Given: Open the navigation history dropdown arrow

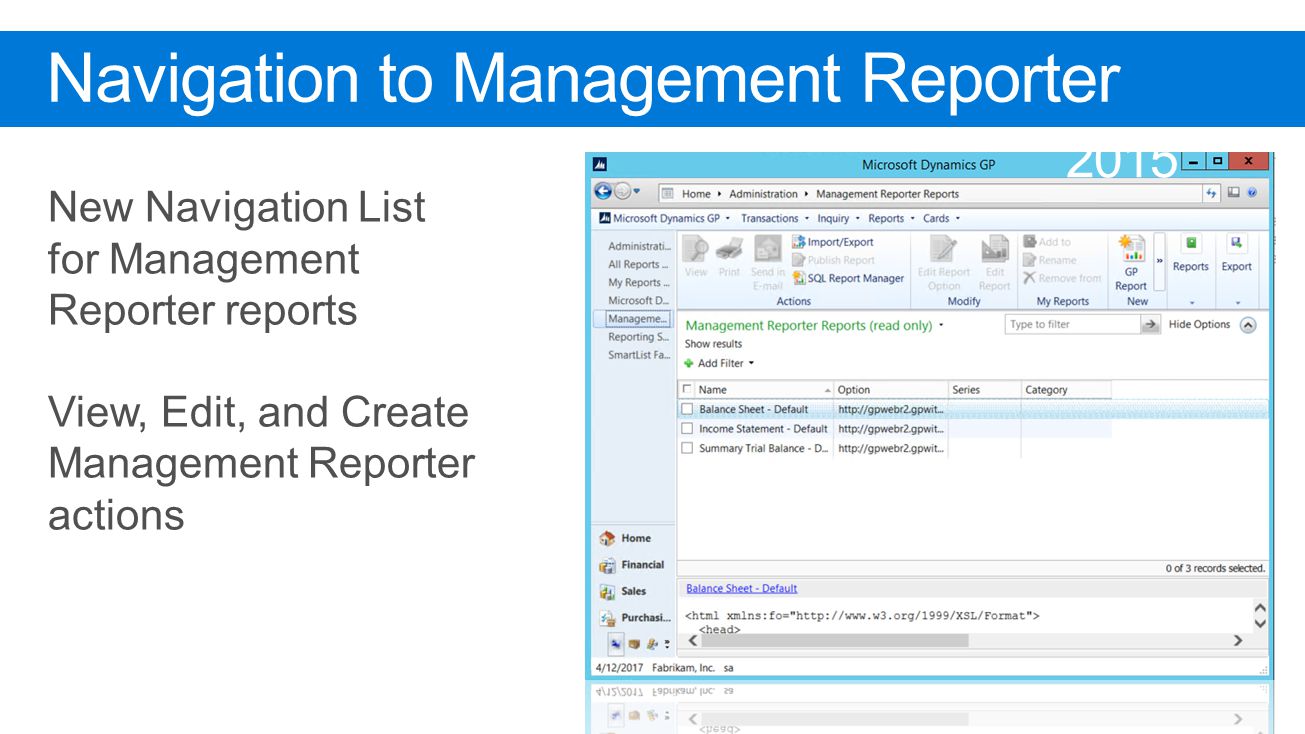Looking at the screenshot, I should pos(636,193).
